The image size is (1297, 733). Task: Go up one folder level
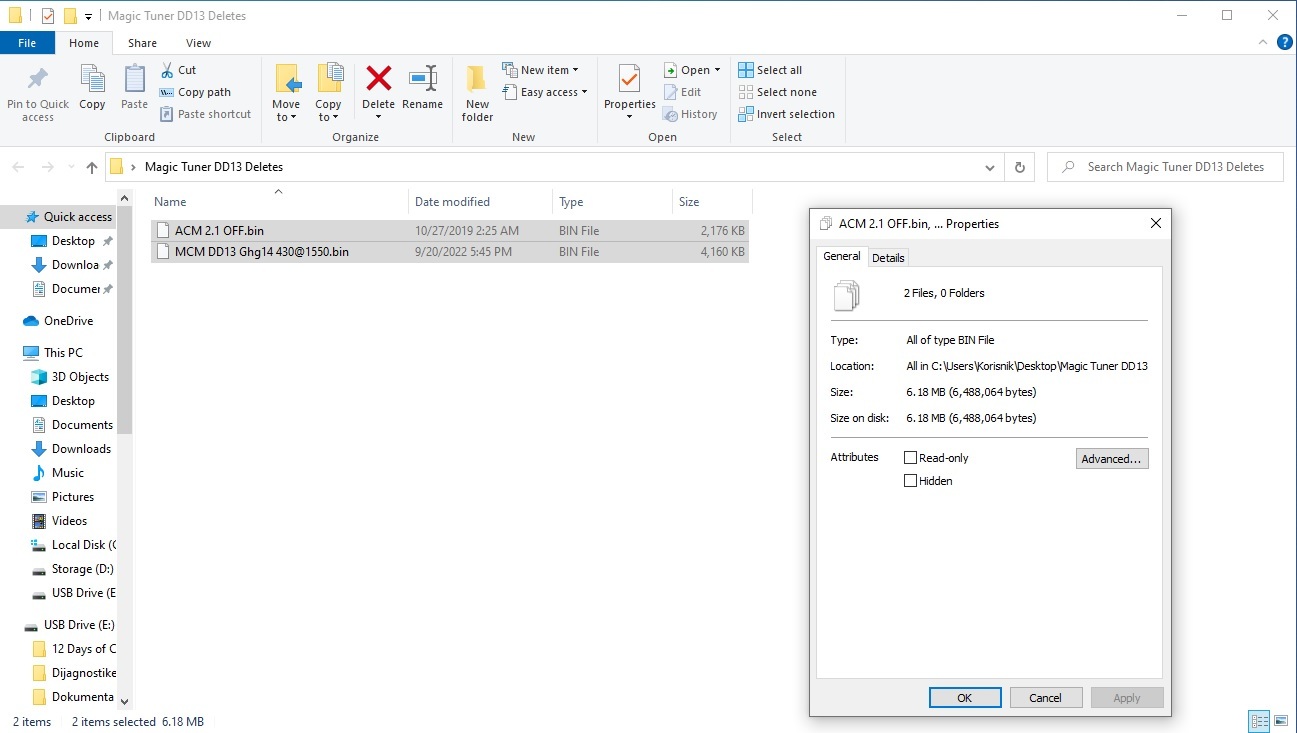92,167
